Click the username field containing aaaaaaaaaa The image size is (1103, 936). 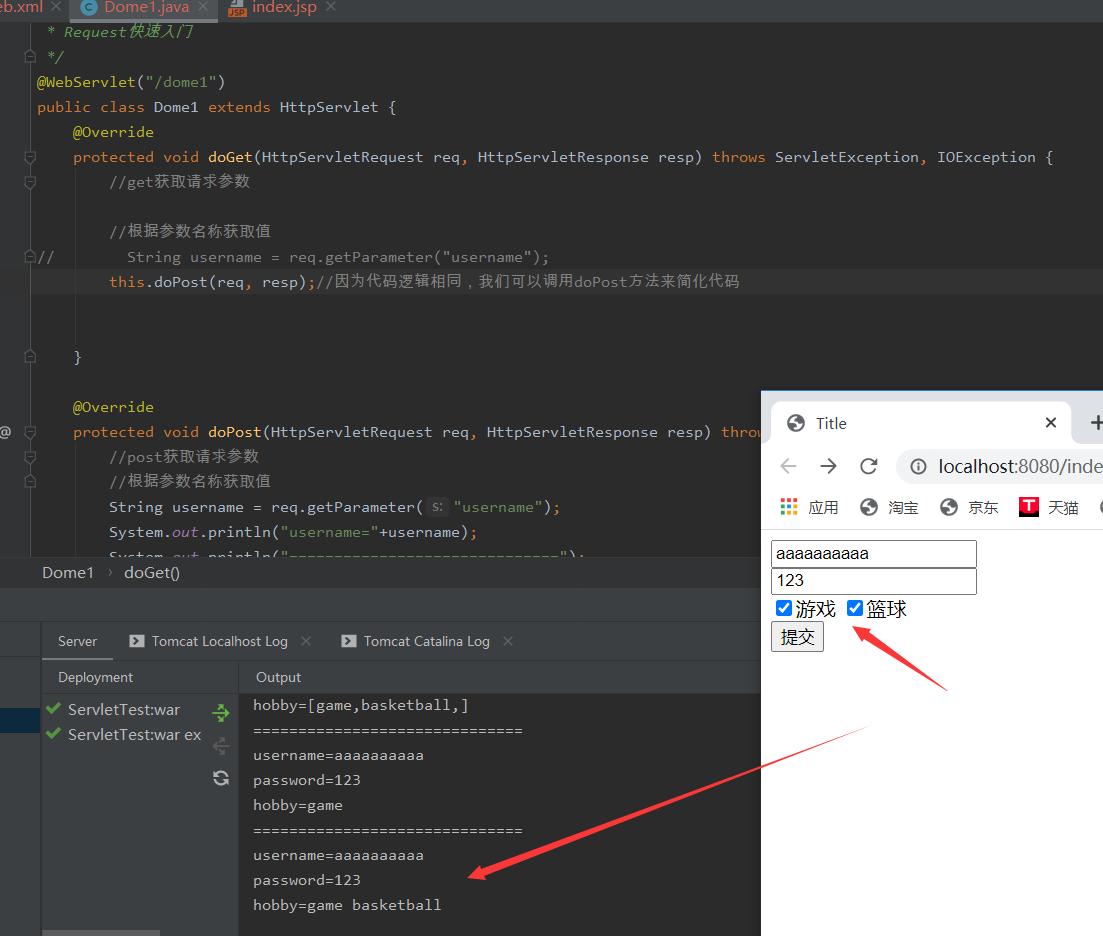[874, 554]
